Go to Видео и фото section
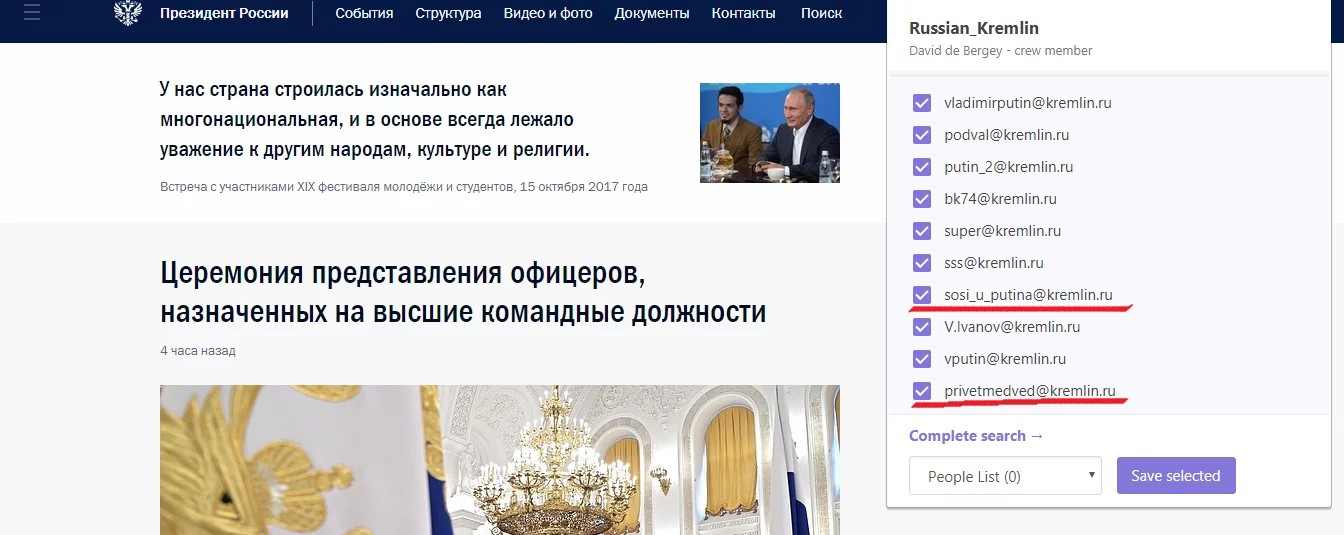The height and width of the screenshot is (535, 1344). coord(548,13)
